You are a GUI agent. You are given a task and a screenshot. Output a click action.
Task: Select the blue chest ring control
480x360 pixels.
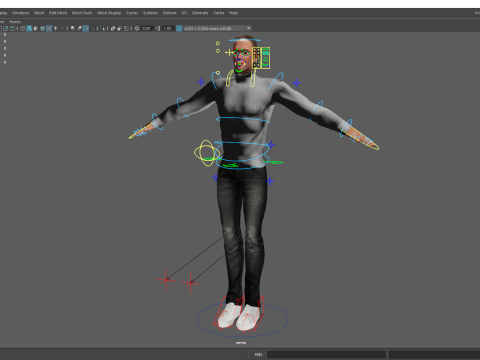coord(243,119)
